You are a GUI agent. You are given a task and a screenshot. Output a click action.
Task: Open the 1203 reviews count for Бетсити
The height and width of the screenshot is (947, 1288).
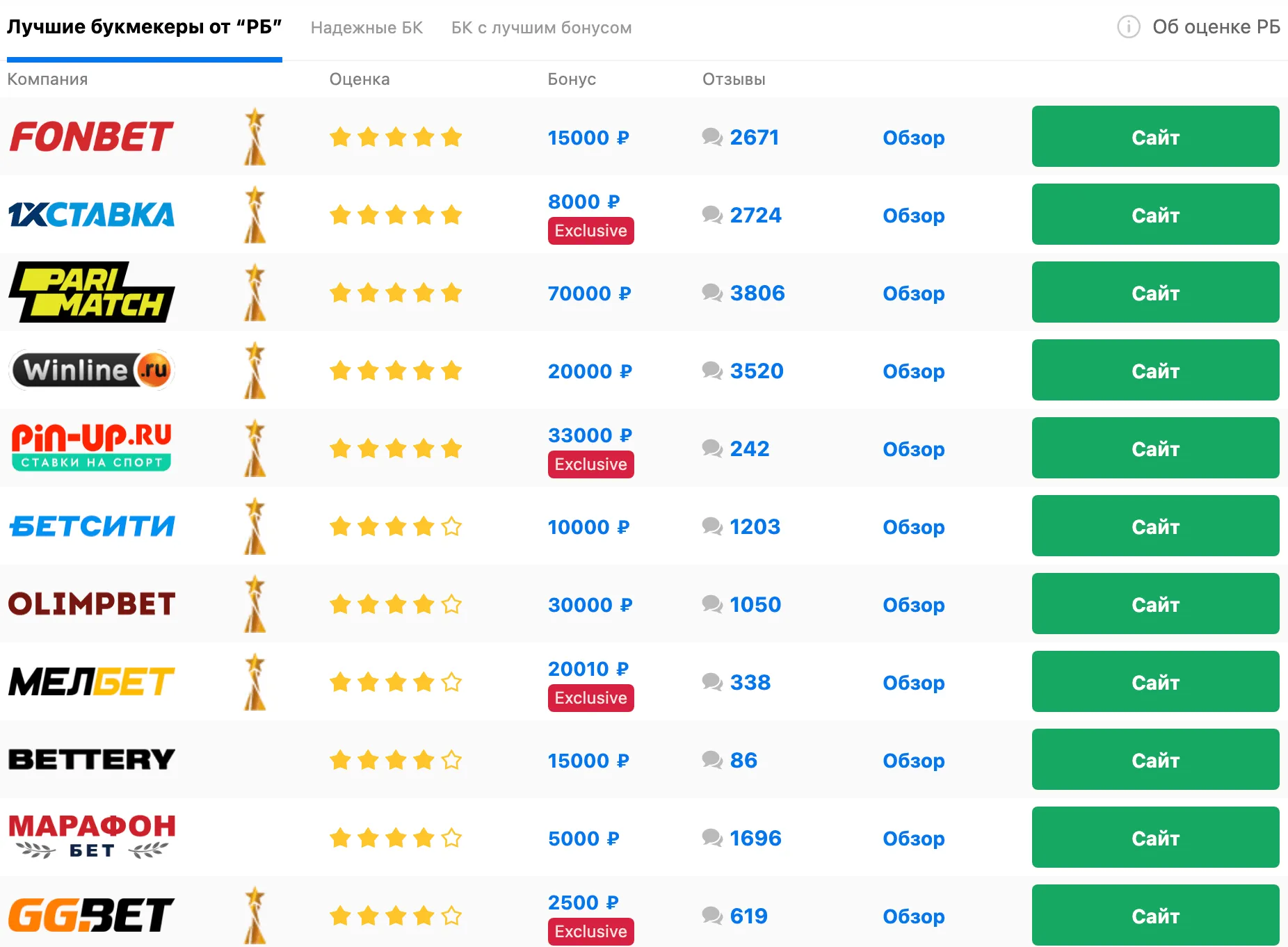click(755, 526)
